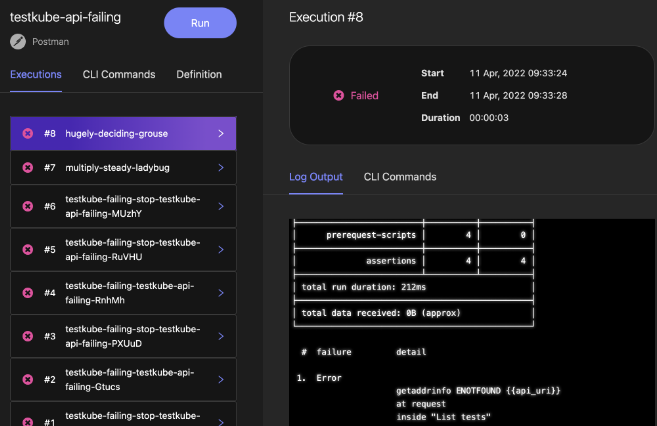Click end time 11 Apr, 2022 09:33:28
The image size is (657, 426).
coord(518,96)
